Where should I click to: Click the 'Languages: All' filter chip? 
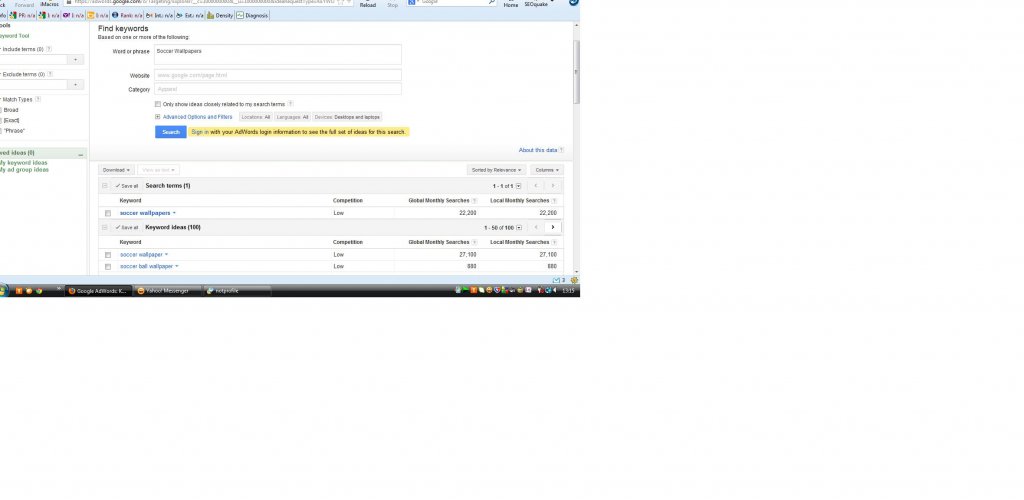pyautogui.click(x=292, y=117)
